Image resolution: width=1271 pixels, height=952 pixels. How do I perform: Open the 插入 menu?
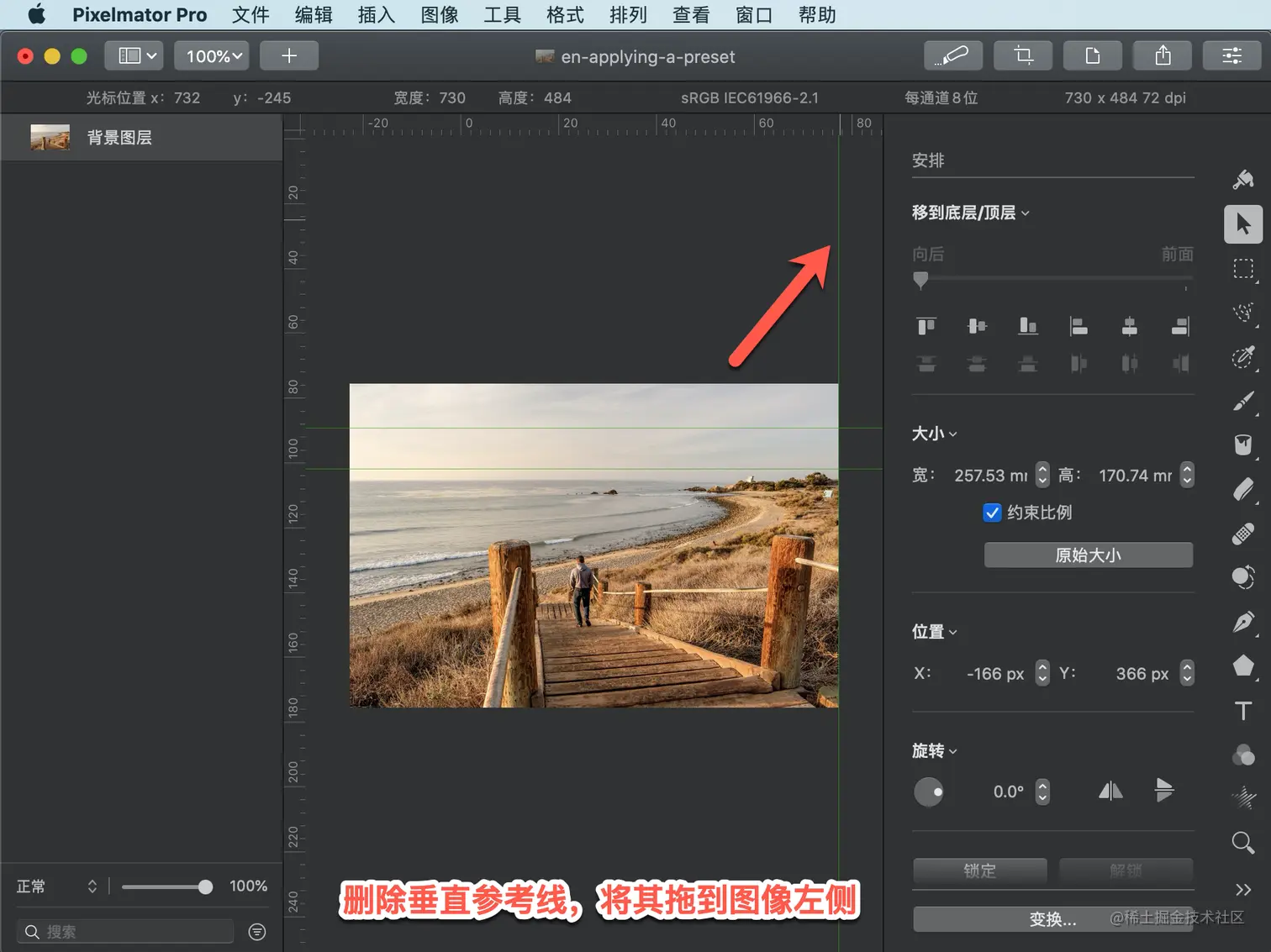point(377,15)
